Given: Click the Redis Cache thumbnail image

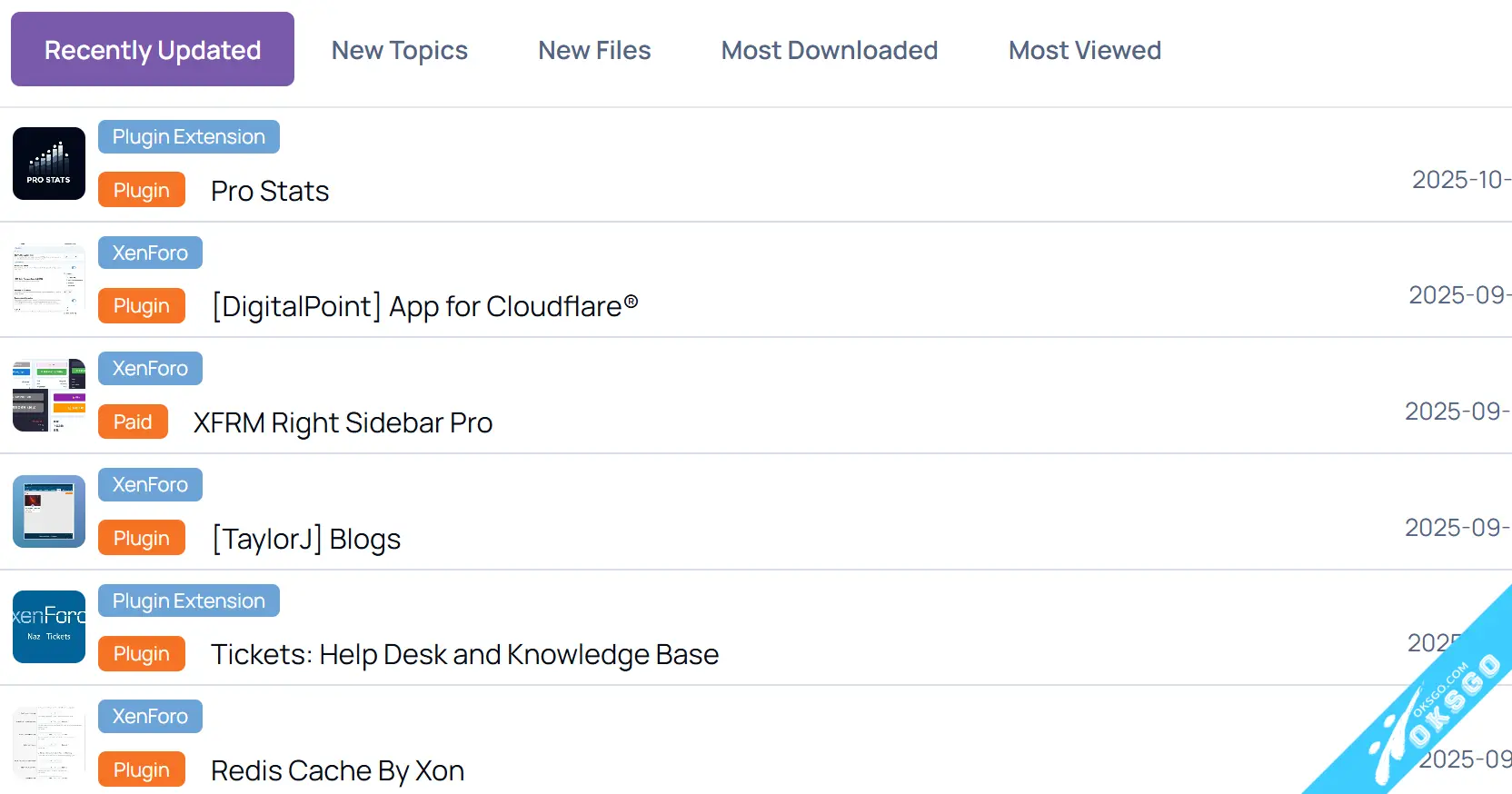Looking at the screenshot, I should [x=49, y=743].
